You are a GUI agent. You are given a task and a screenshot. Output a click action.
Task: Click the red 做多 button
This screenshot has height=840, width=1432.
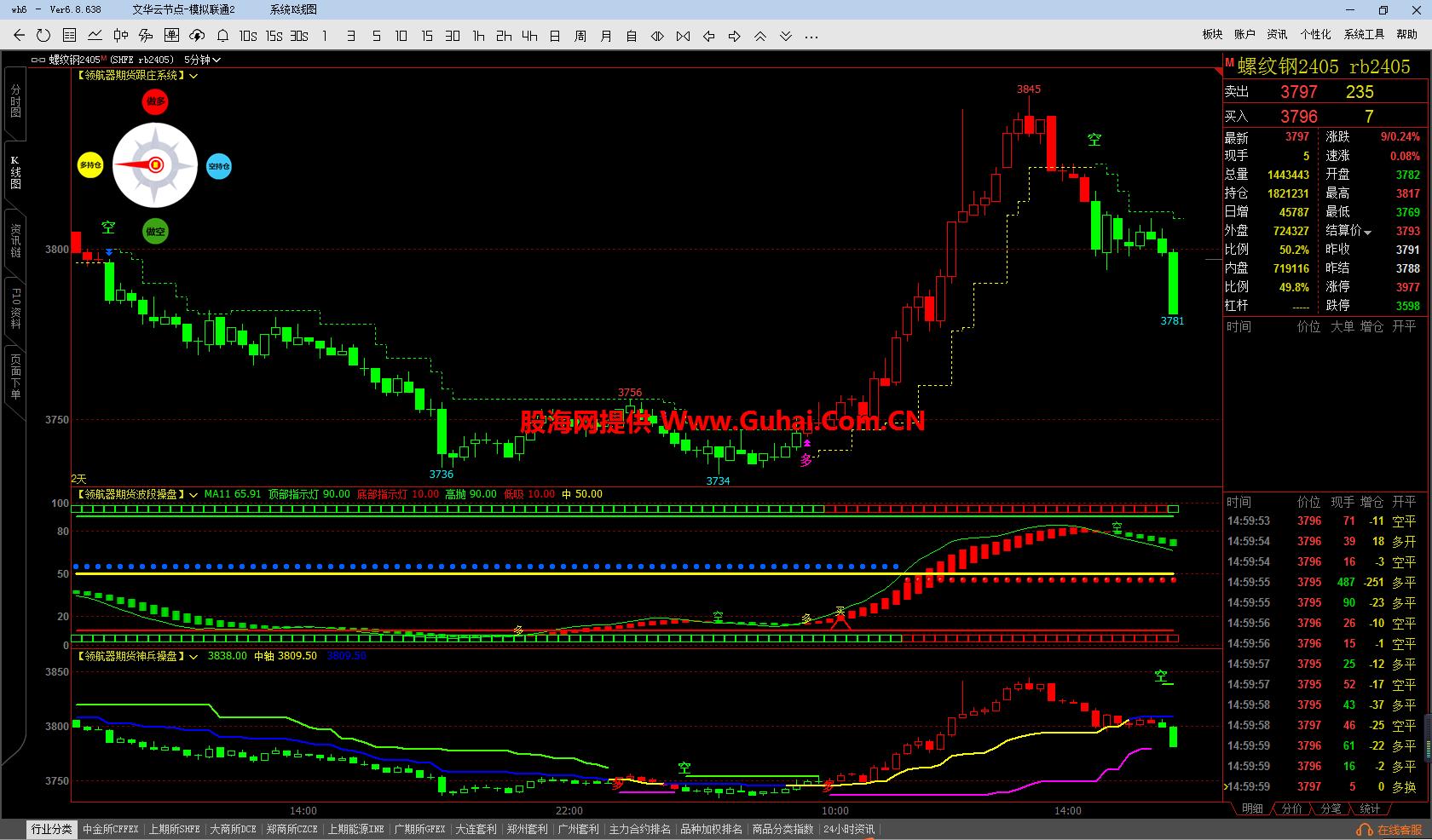click(x=155, y=101)
